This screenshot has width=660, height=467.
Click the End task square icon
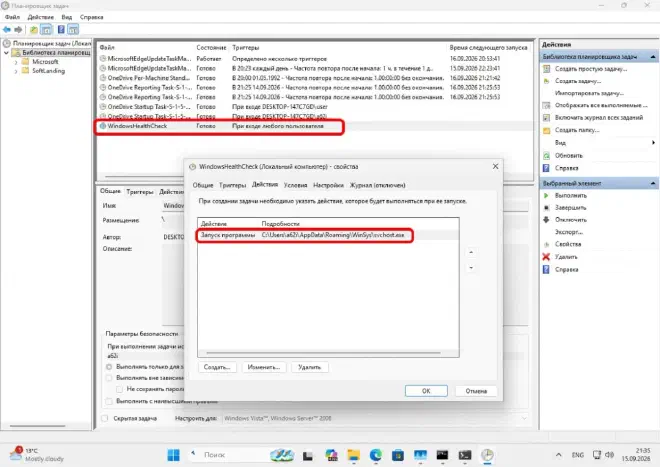[546, 208]
